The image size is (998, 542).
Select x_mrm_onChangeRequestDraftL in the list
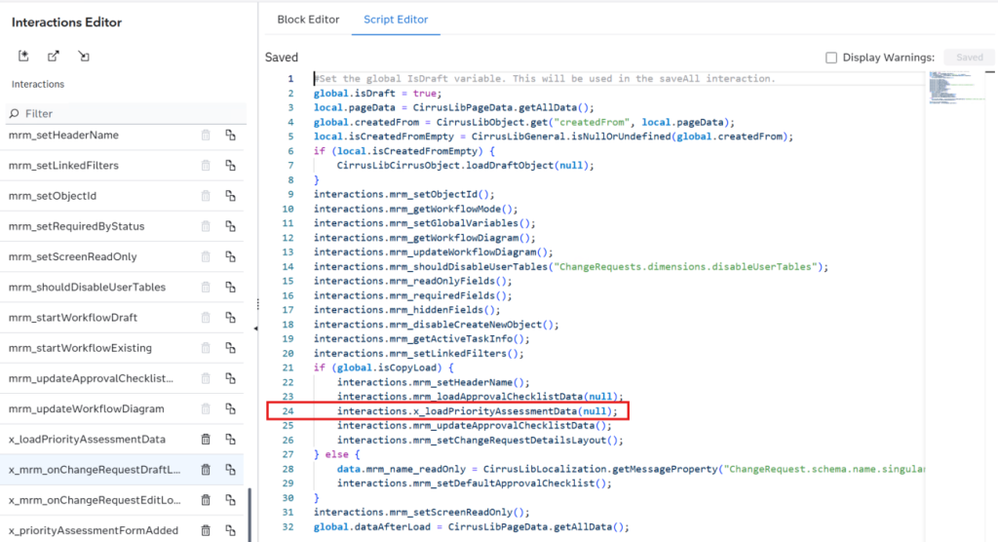coord(94,469)
